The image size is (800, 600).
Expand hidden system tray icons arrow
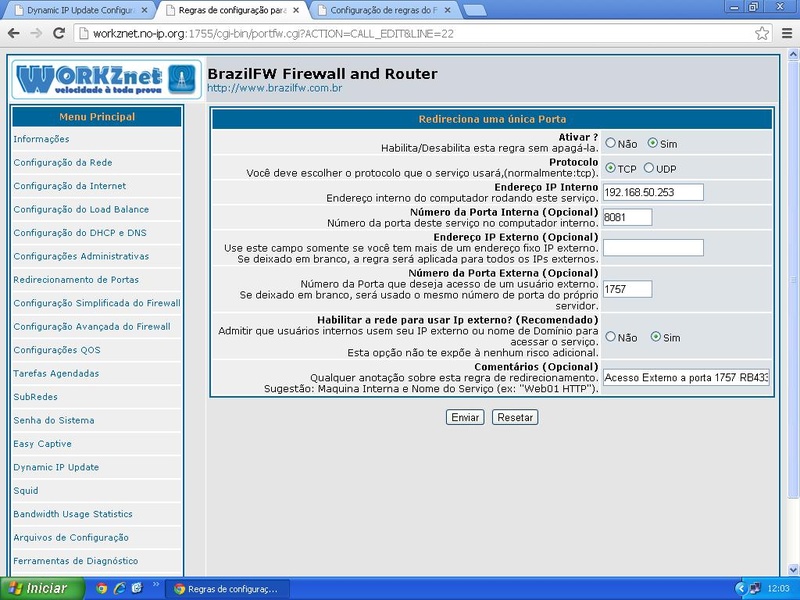click(741, 588)
